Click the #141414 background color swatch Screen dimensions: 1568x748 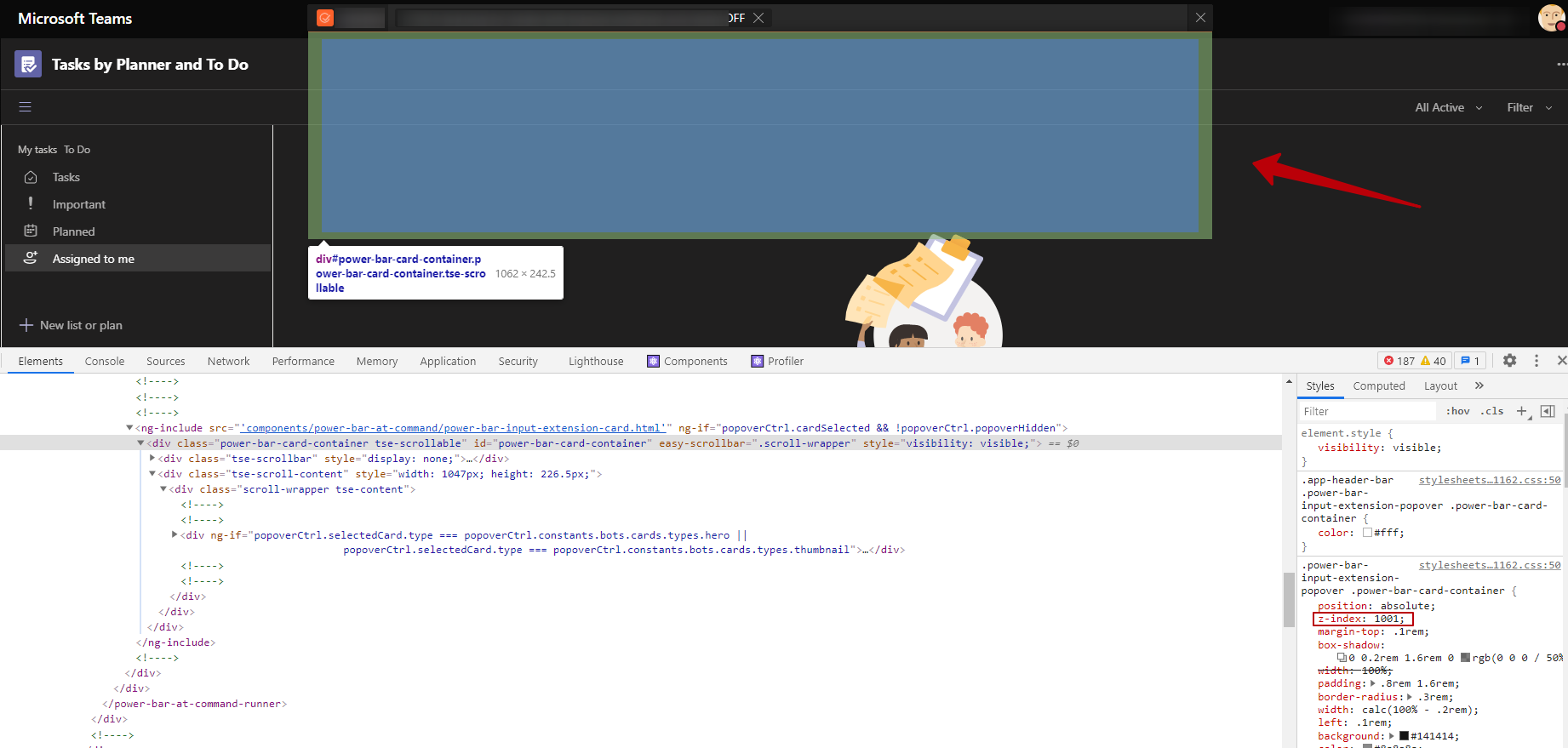pyautogui.click(x=1405, y=736)
